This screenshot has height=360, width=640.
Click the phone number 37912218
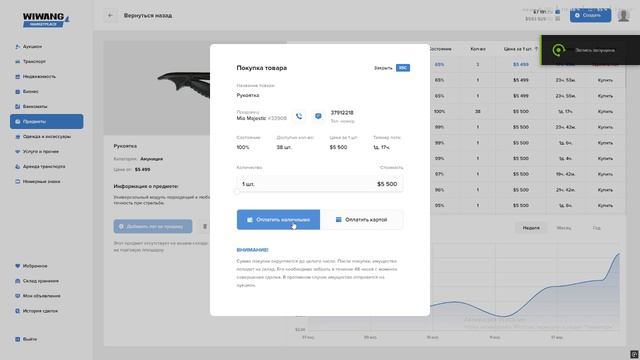coord(342,113)
